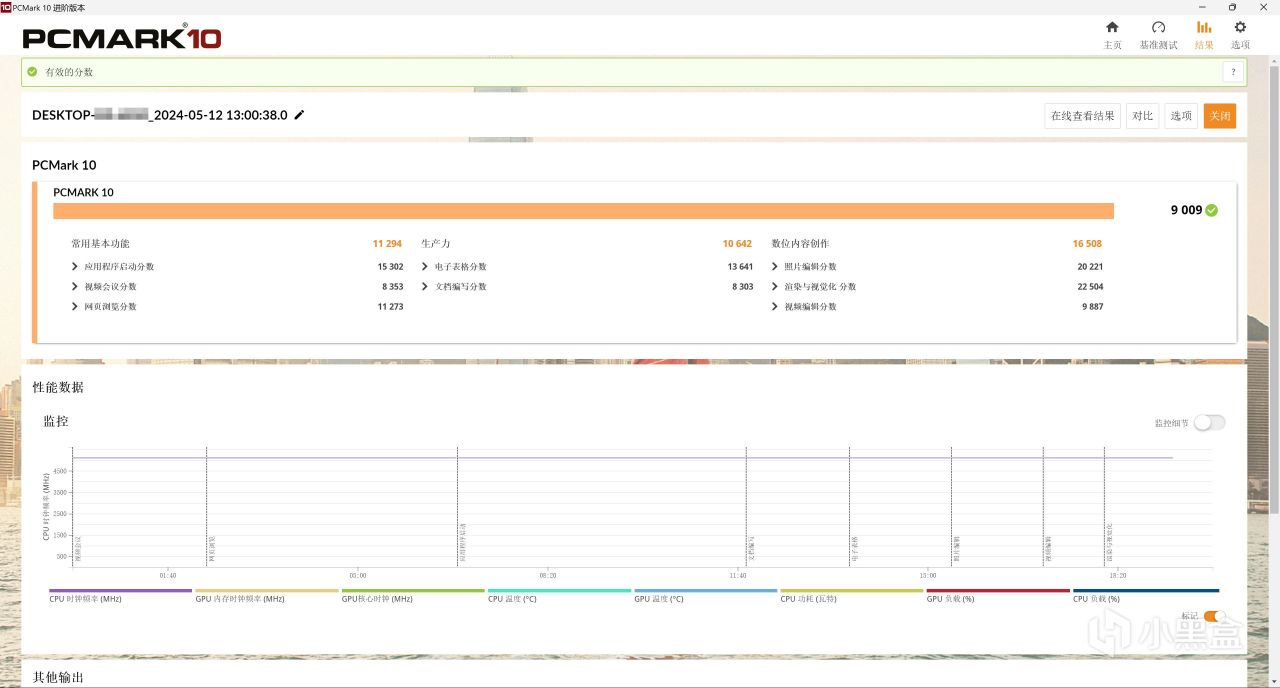
Task: Expand 照片编辑分数 row
Action: click(775, 267)
